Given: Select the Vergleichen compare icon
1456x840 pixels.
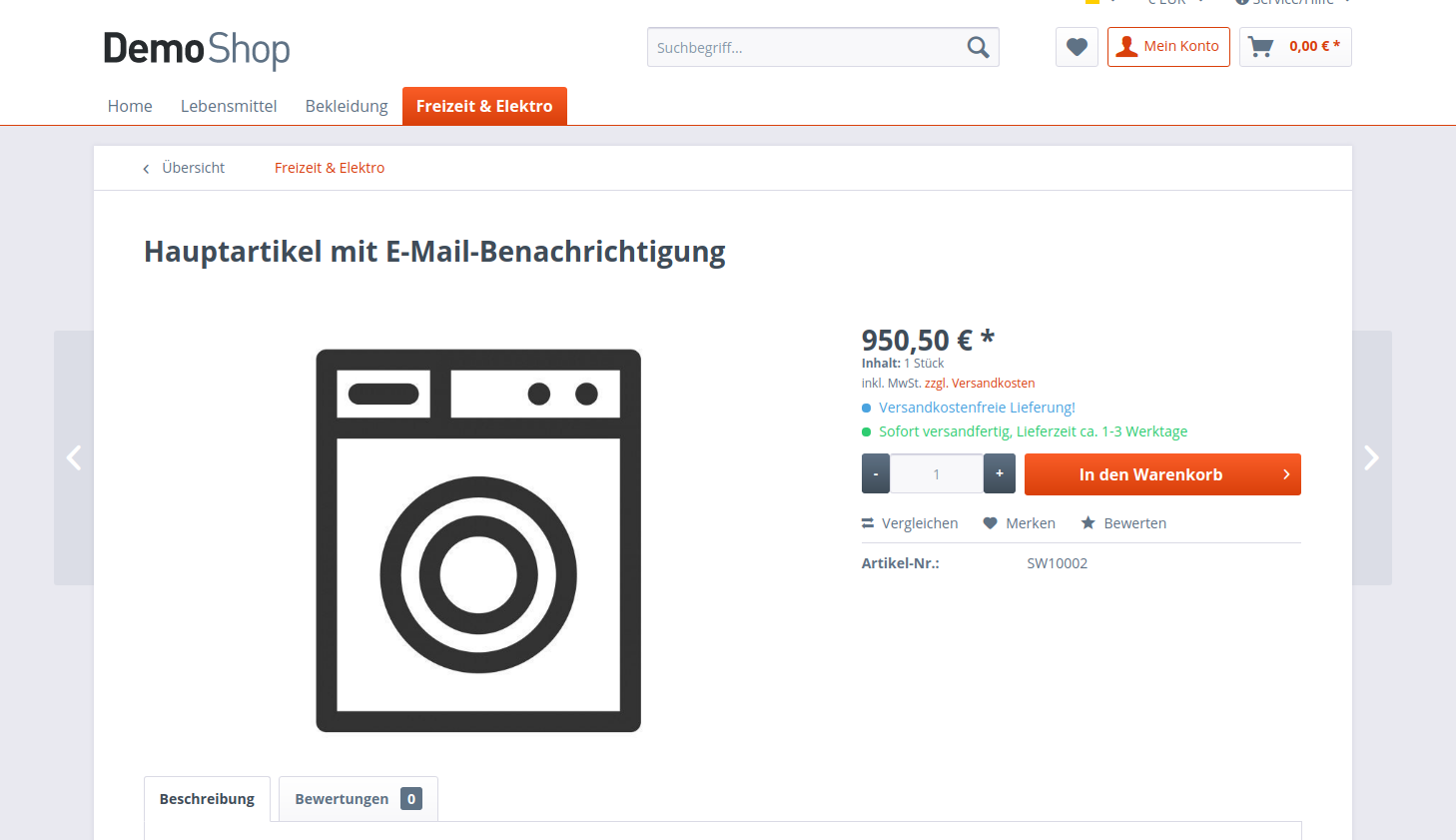Looking at the screenshot, I should click(x=865, y=522).
